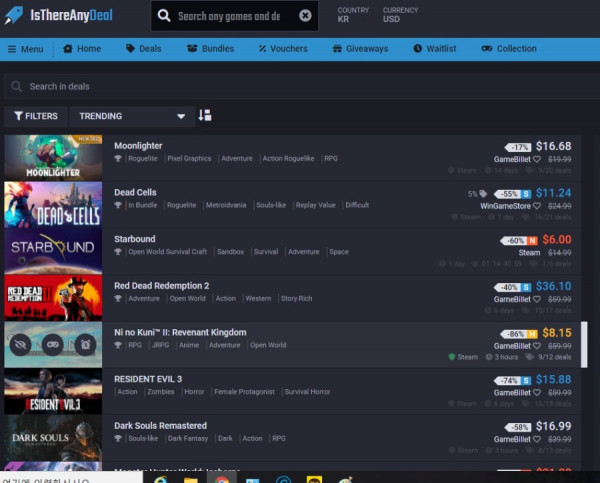This screenshot has height=483, width=600.
Task: Open the Bundles section
Action: pyautogui.click(x=210, y=49)
